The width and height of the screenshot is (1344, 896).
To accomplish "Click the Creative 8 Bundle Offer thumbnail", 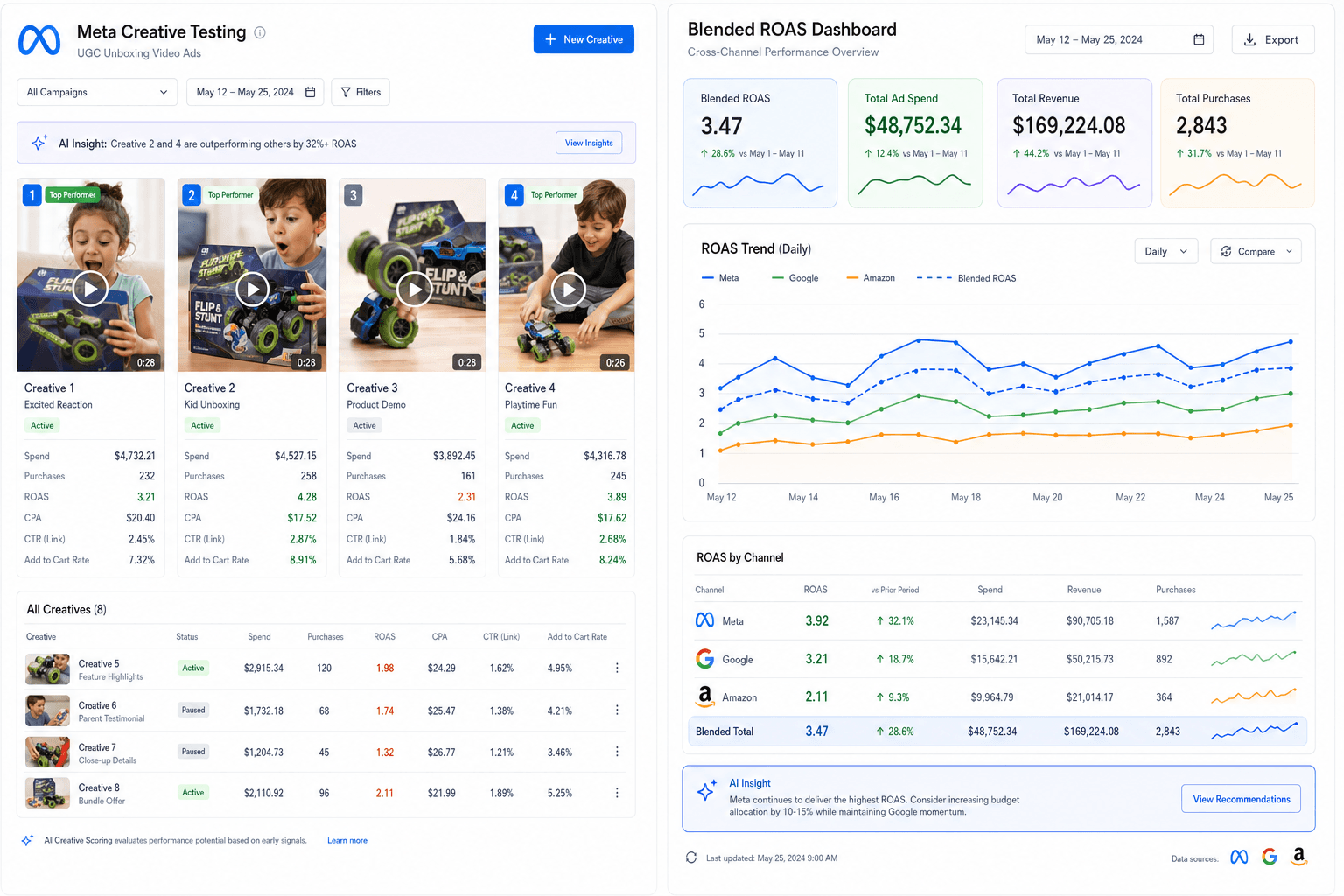I will [x=47, y=793].
